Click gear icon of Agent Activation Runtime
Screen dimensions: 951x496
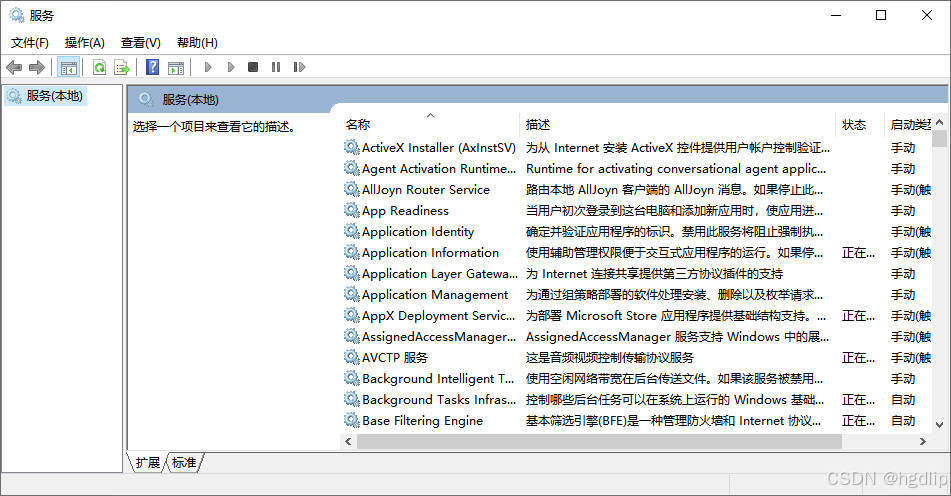coord(352,168)
